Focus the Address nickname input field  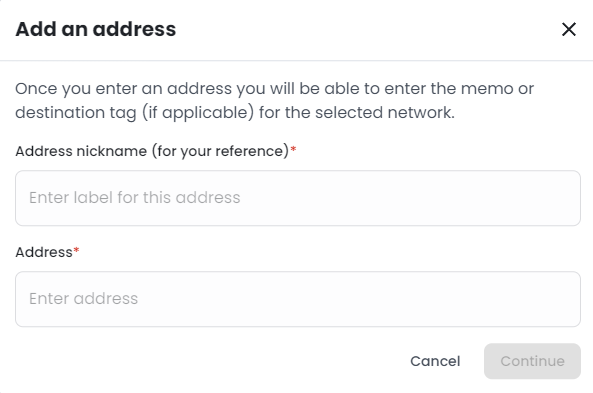pyautogui.click(x=298, y=198)
